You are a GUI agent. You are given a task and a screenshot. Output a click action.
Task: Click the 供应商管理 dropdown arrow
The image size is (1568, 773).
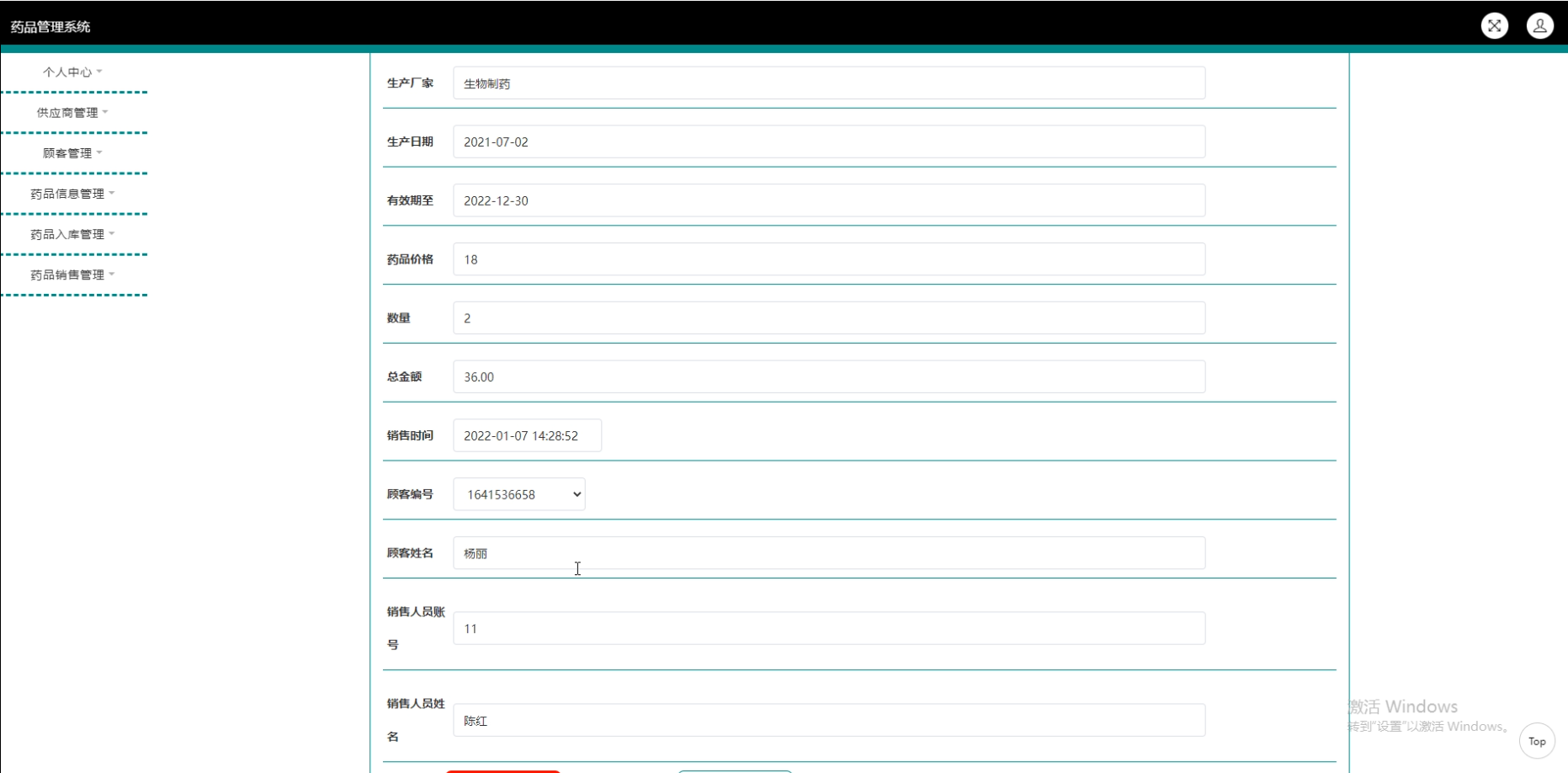click(x=105, y=112)
